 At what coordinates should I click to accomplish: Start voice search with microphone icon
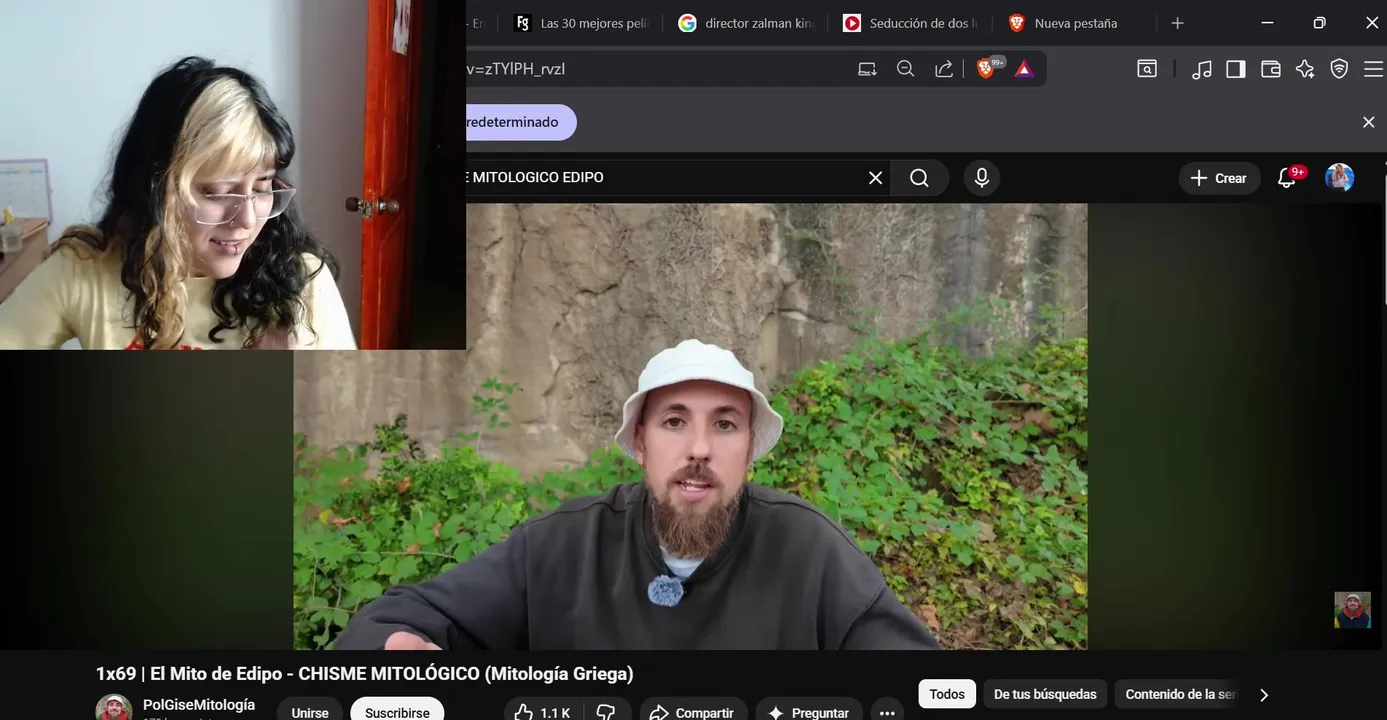(x=982, y=178)
